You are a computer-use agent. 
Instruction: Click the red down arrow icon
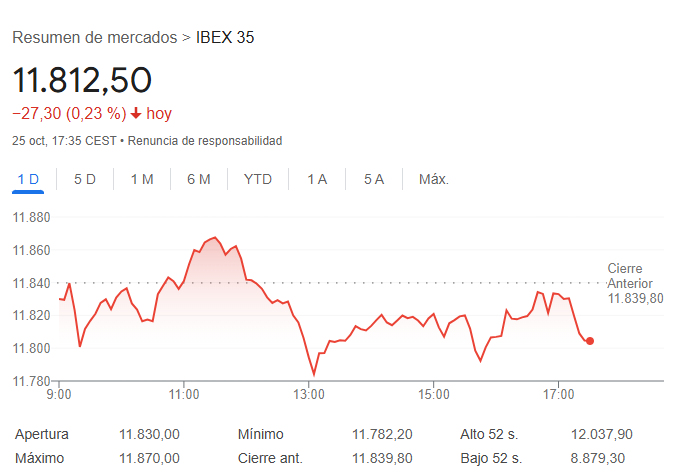pos(136,114)
